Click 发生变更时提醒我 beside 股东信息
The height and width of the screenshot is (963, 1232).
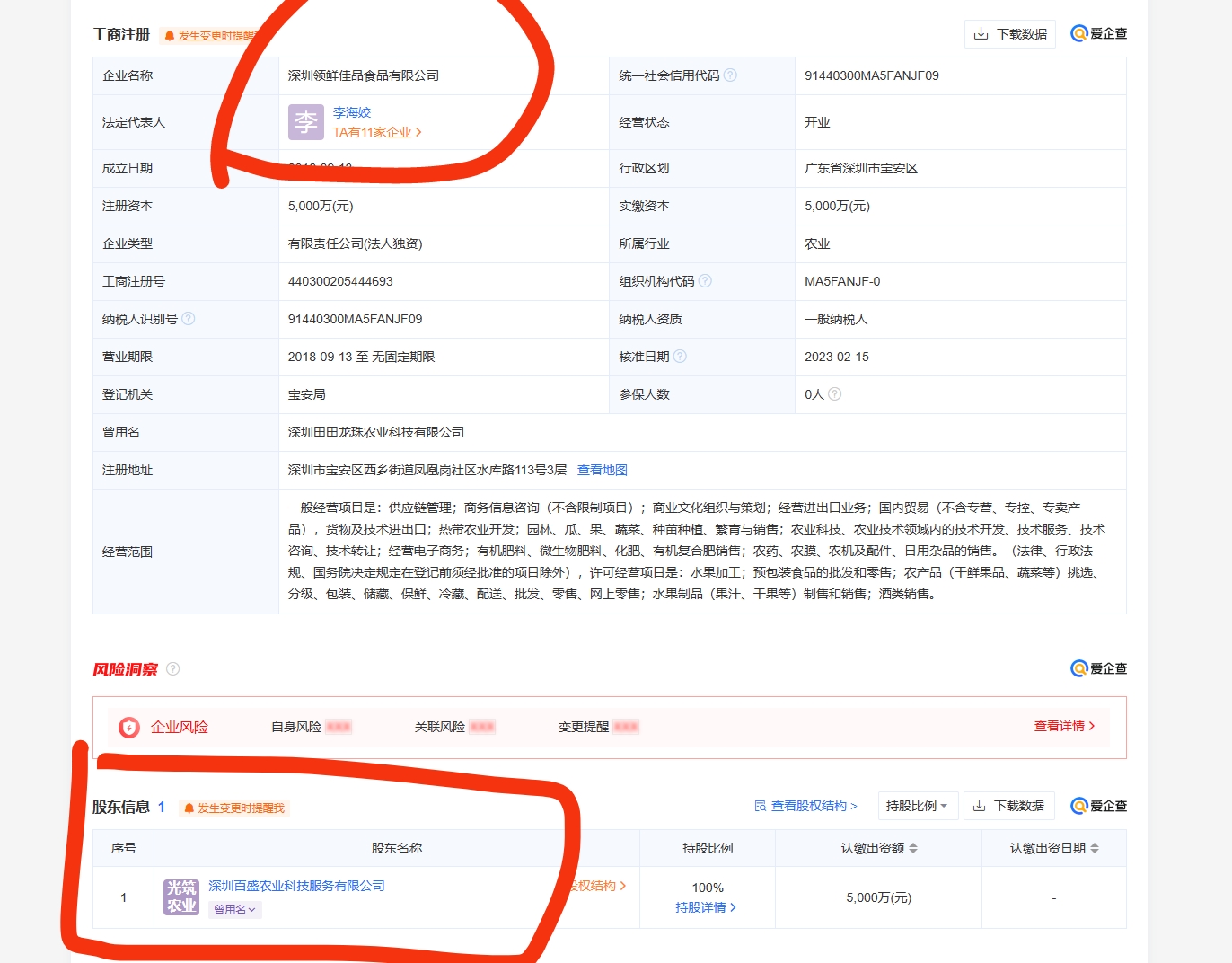click(234, 808)
